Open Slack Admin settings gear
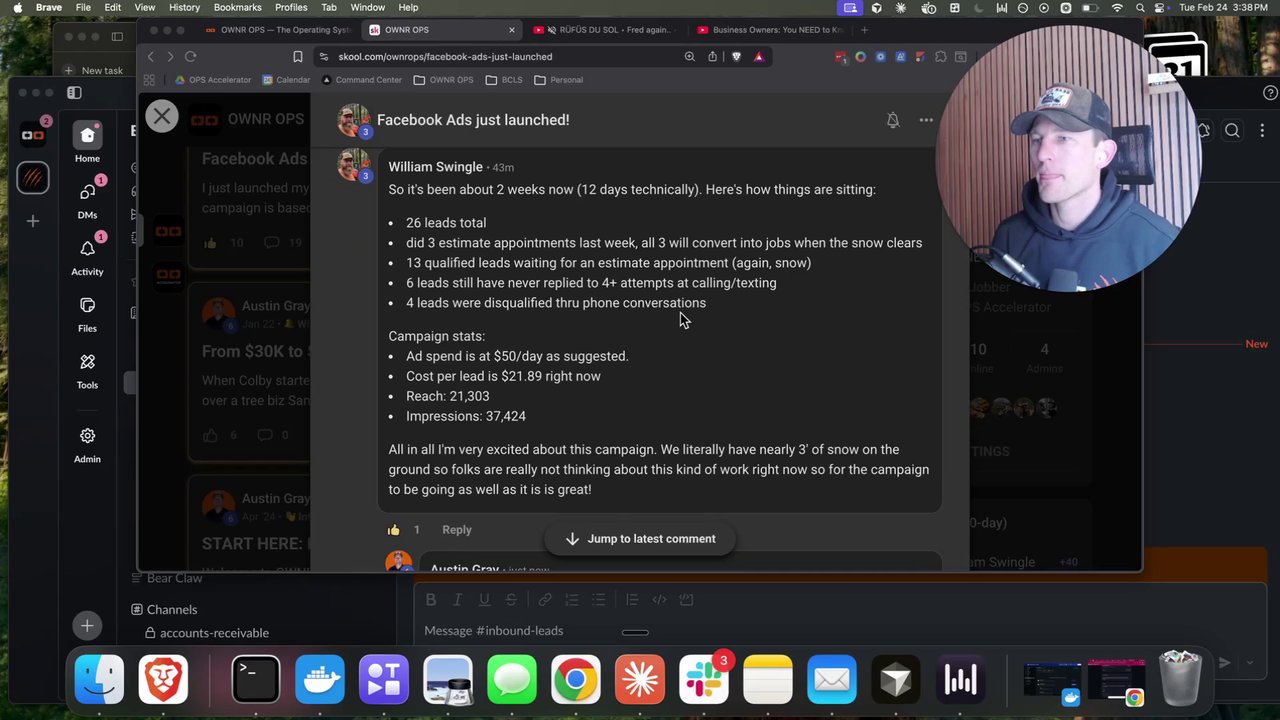1280x720 pixels. coord(87,444)
